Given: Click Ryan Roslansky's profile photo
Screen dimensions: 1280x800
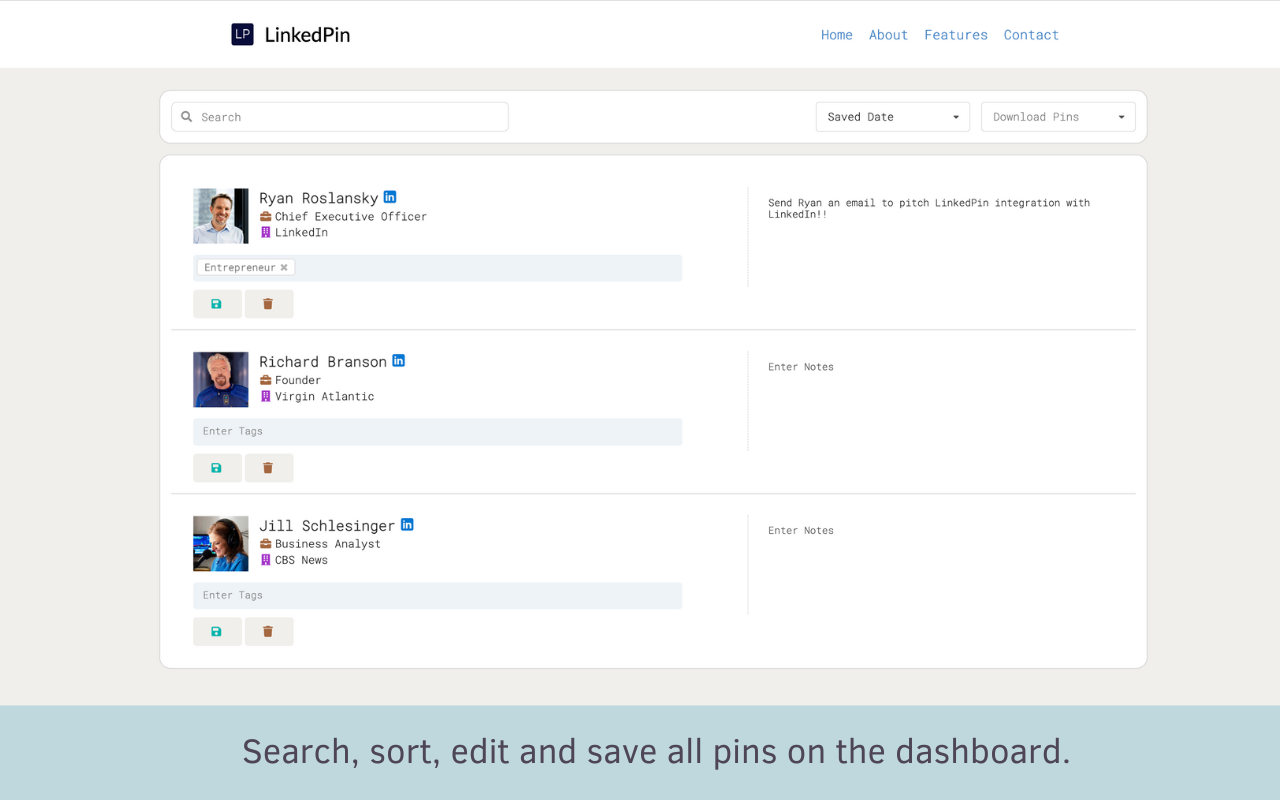Looking at the screenshot, I should (x=221, y=216).
